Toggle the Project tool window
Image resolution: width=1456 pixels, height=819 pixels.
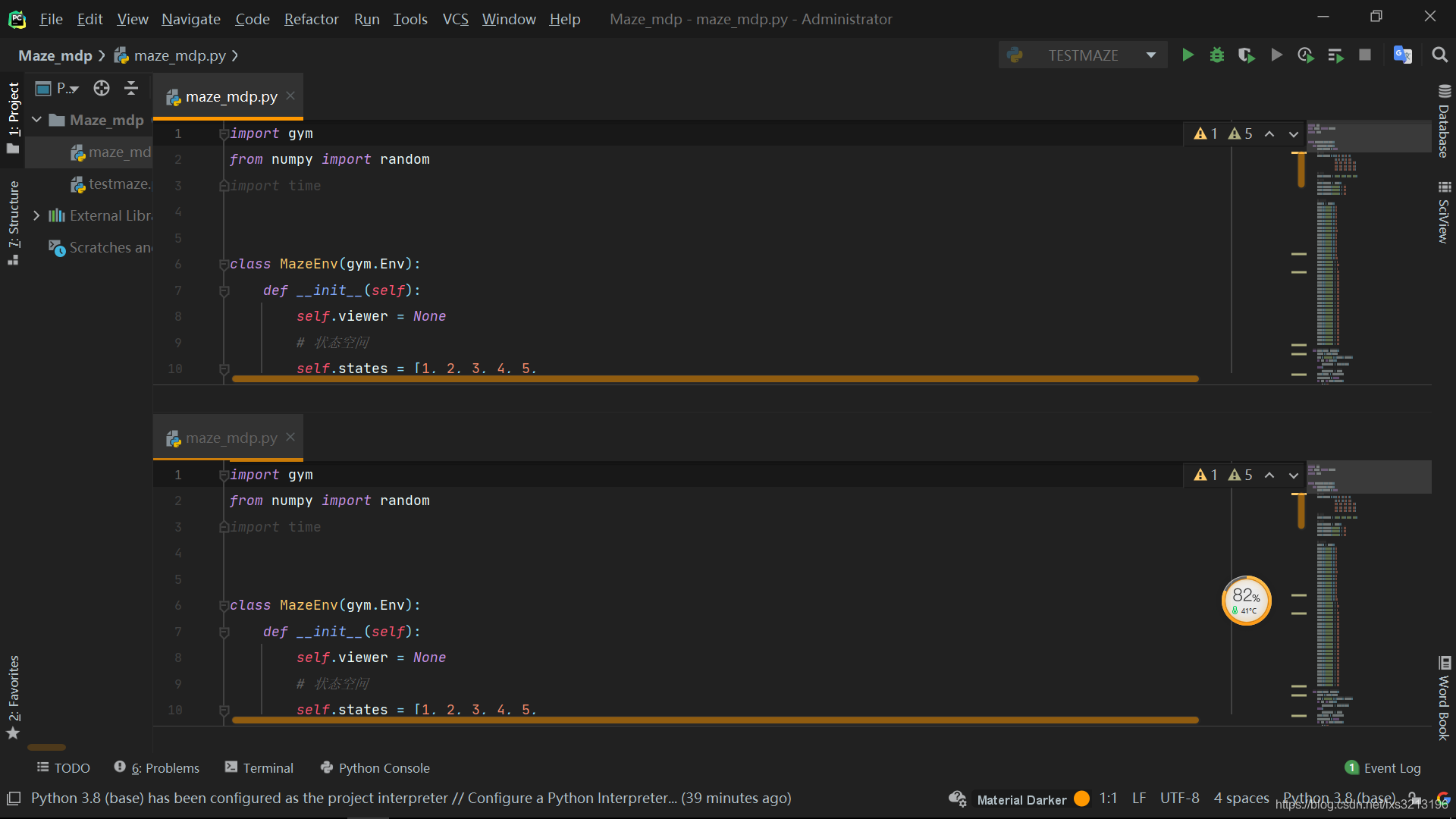[x=13, y=106]
